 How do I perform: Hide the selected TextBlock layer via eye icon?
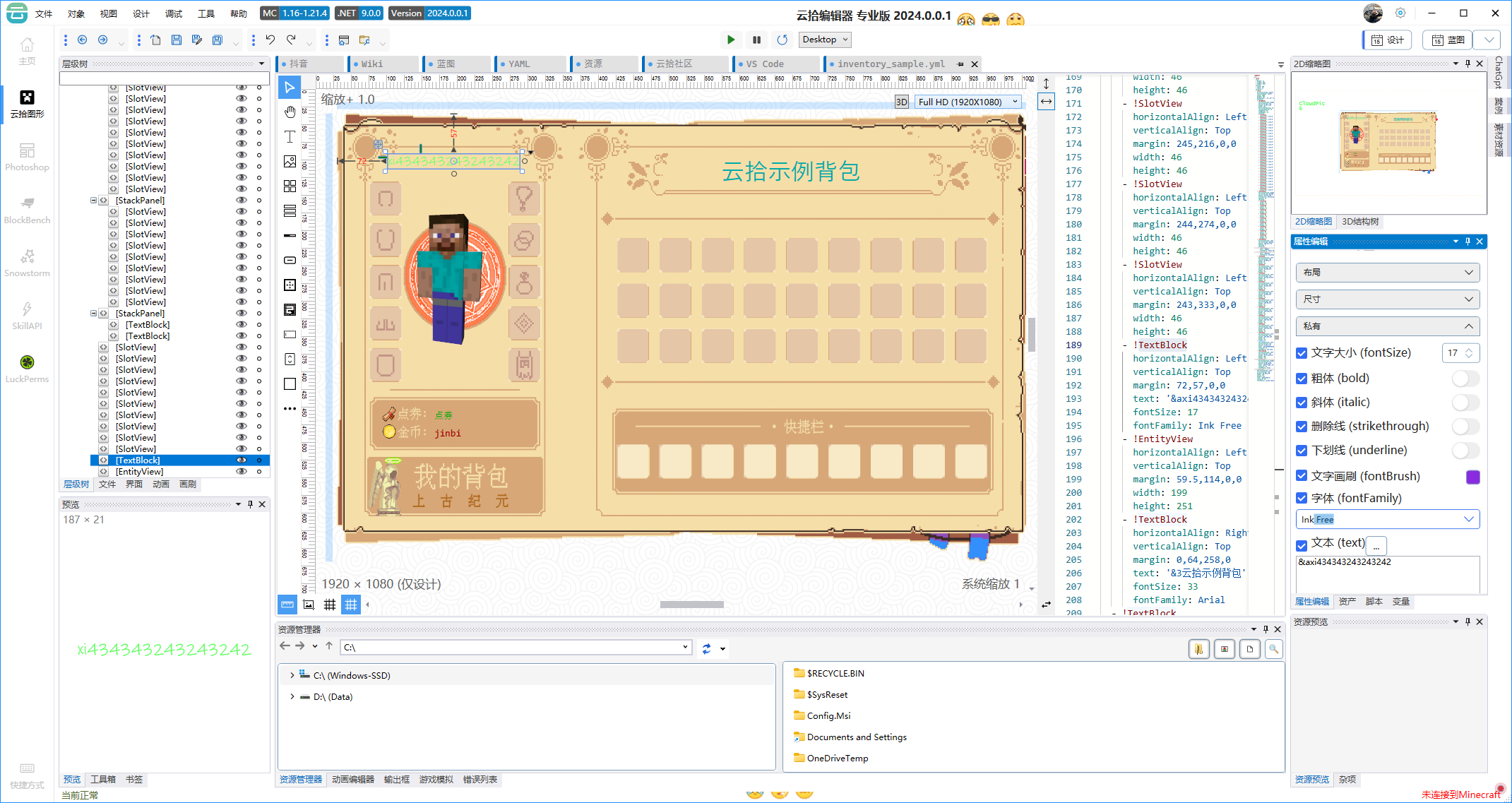[x=241, y=460]
